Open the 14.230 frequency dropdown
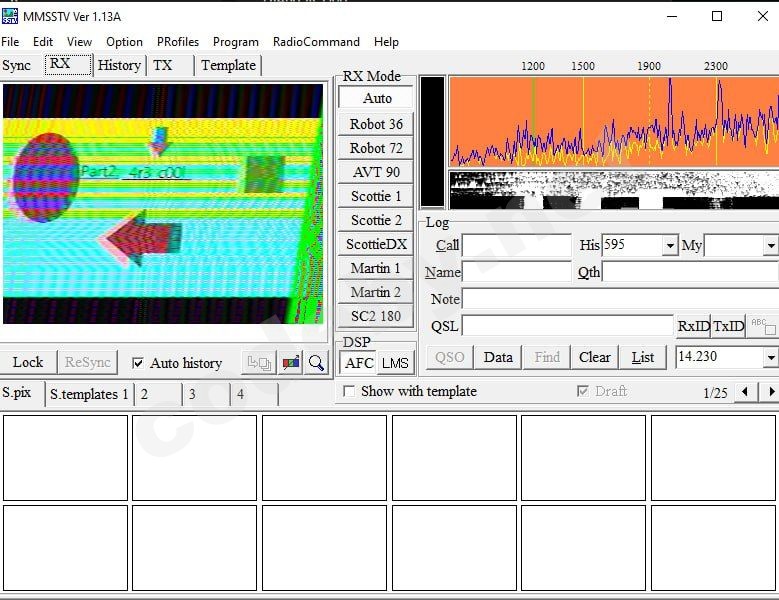The image size is (779, 600). pos(771,357)
